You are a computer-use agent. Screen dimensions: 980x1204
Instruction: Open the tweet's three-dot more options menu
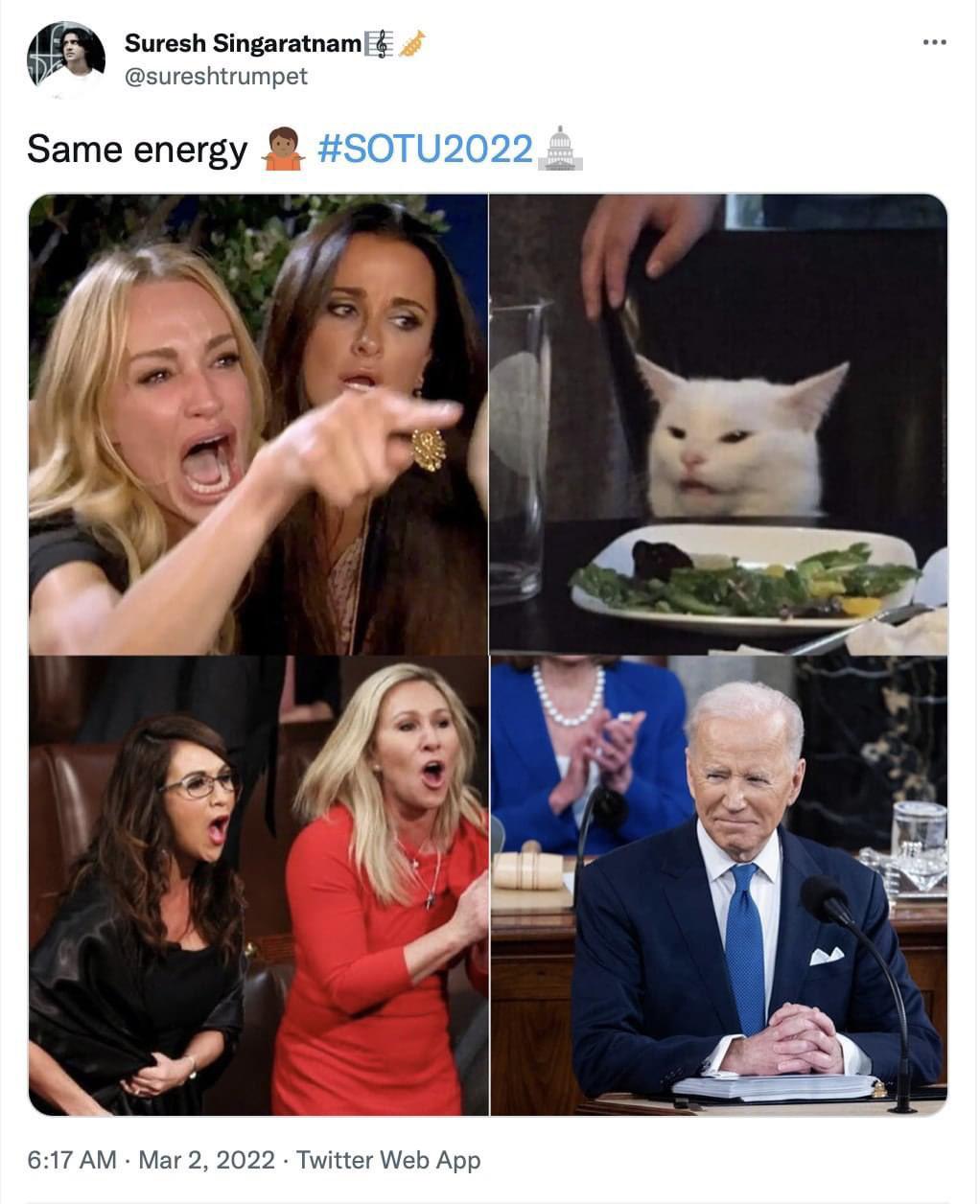pyautogui.click(x=934, y=41)
